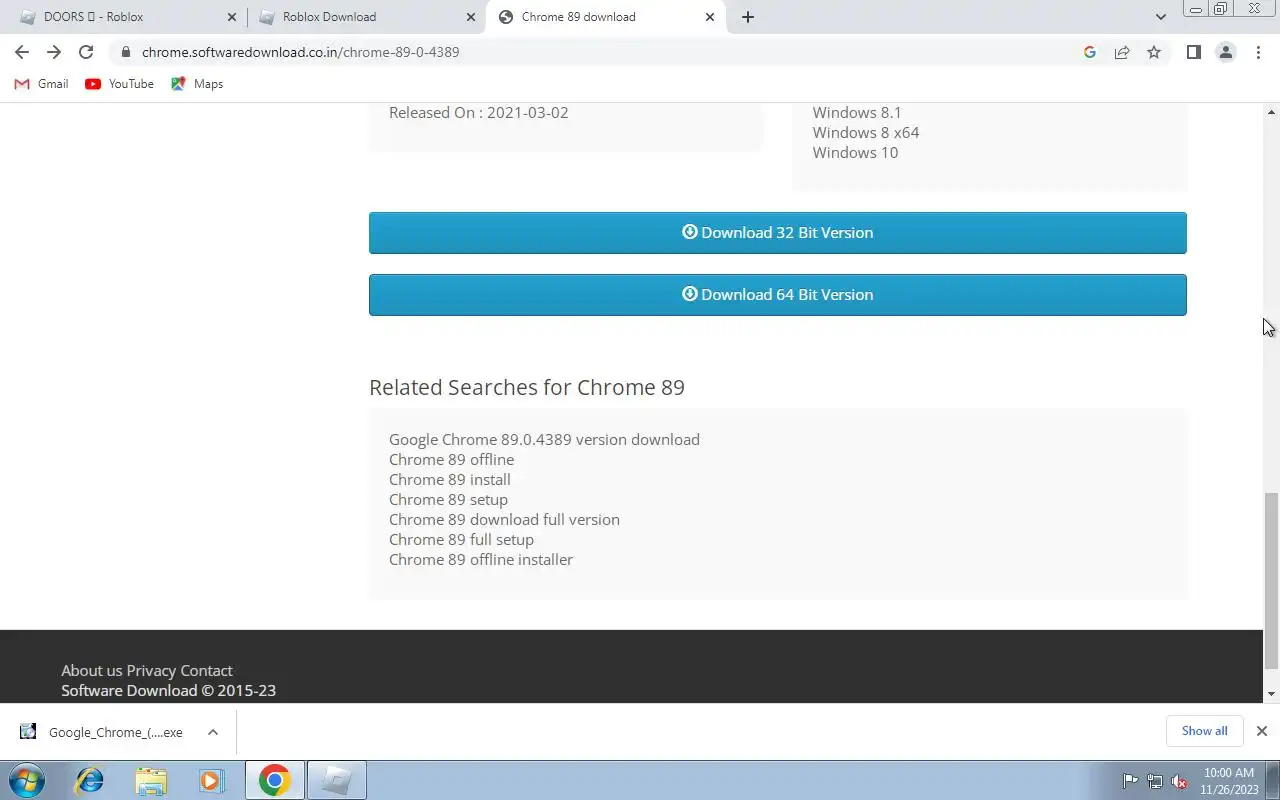This screenshot has width=1280, height=800.
Task: Close the DOORS - Roblox tab
Action: 232,17
